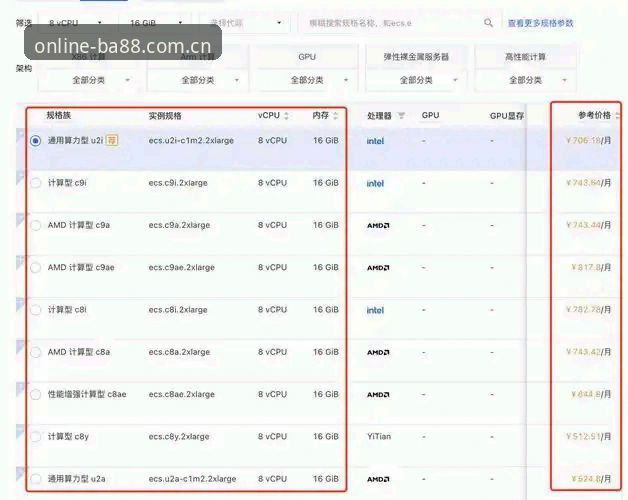Image resolution: width=628 pixels, height=500 pixels.
Task: Sort the table by the 内存 column
Action: click(x=336, y=116)
